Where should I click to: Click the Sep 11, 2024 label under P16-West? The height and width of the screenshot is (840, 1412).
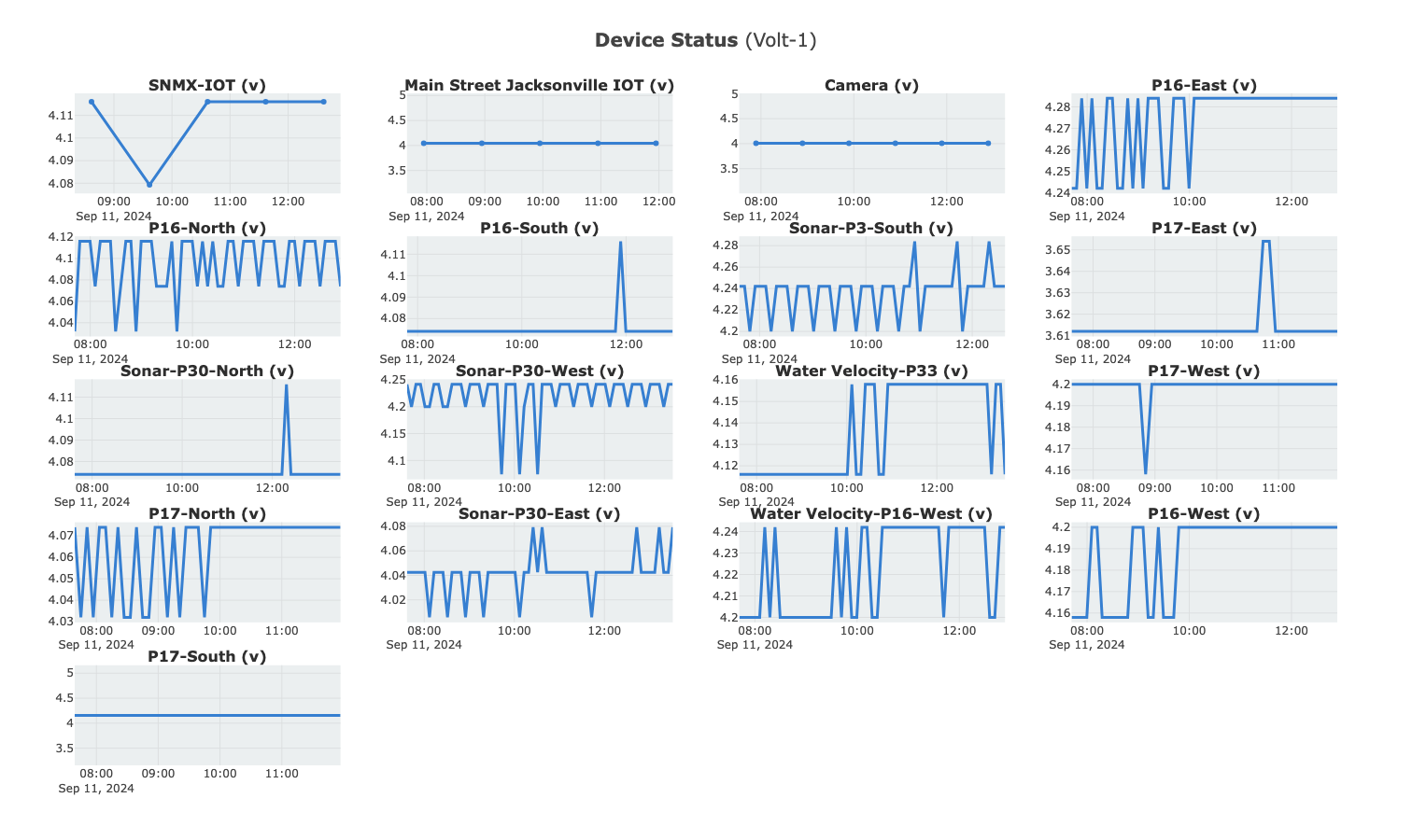pos(1086,644)
